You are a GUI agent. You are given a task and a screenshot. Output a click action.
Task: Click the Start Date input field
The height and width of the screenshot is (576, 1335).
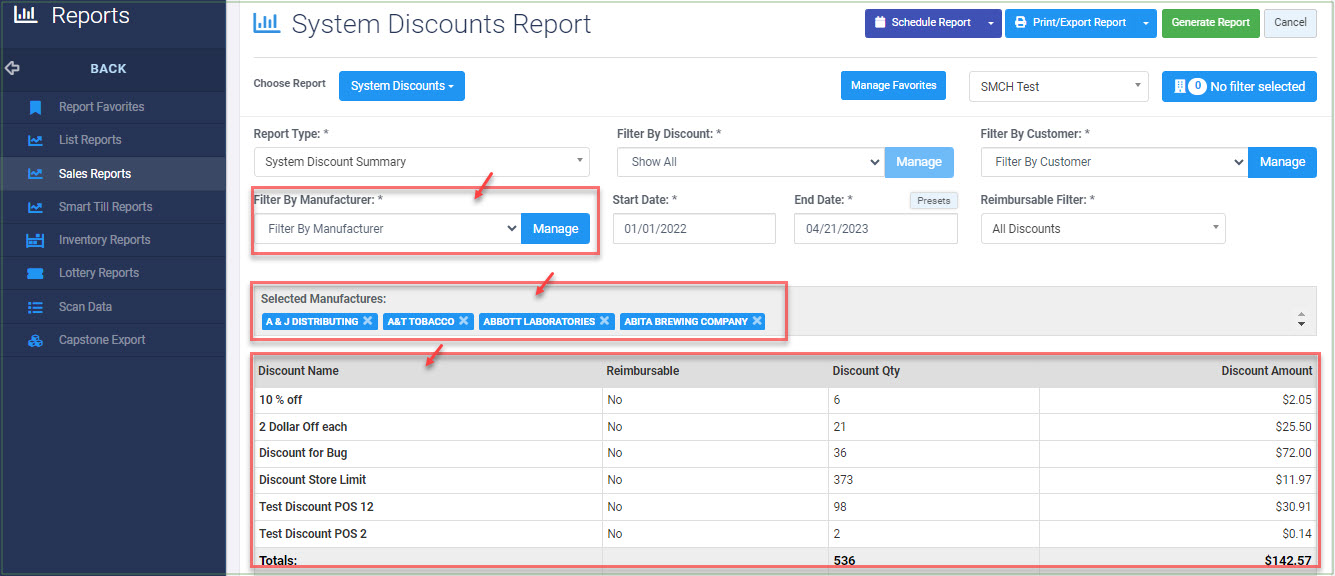click(x=694, y=229)
